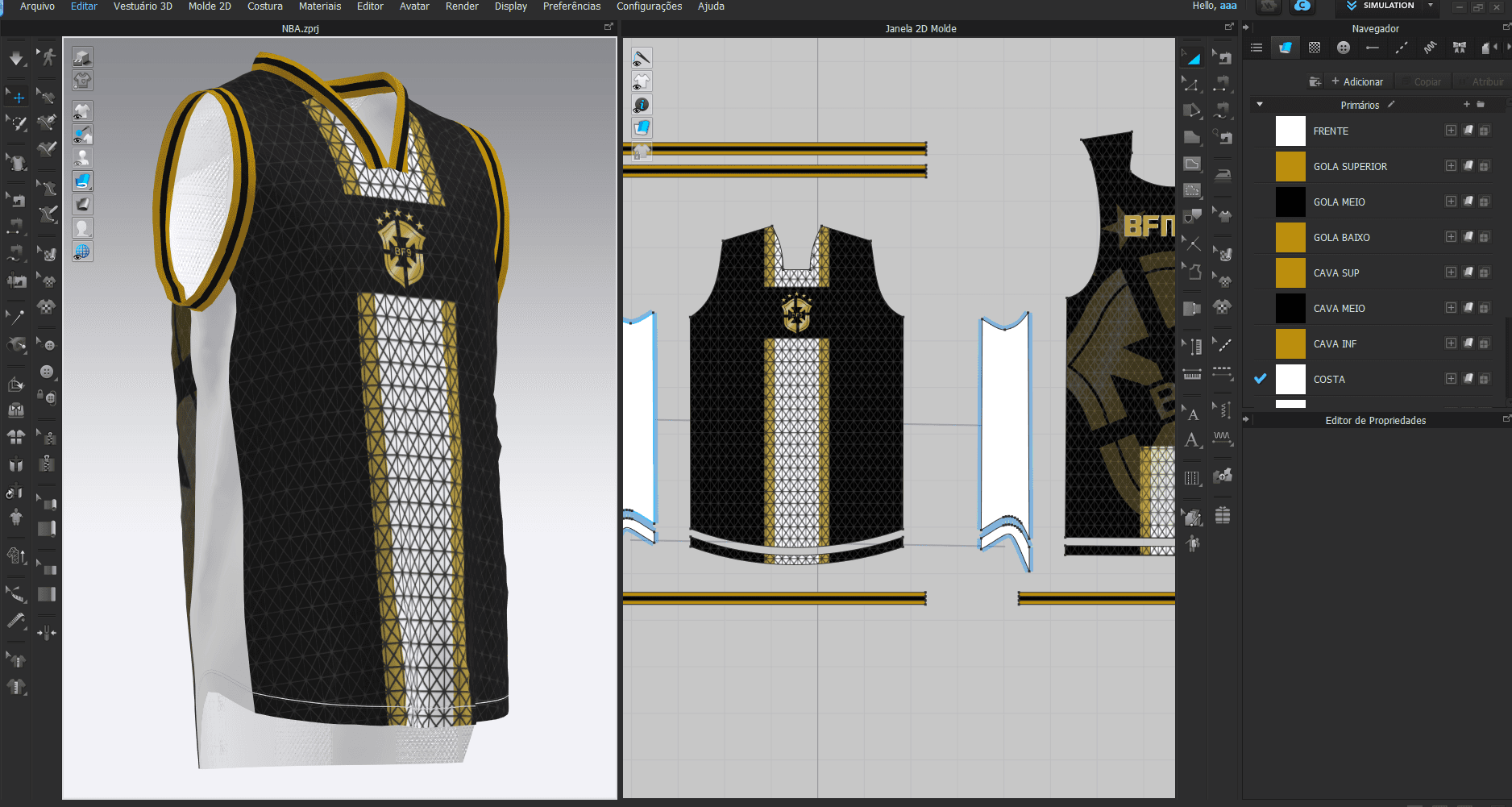Open the Arquivo menu
The width and height of the screenshot is (1512, 807).
click(37, 6)
